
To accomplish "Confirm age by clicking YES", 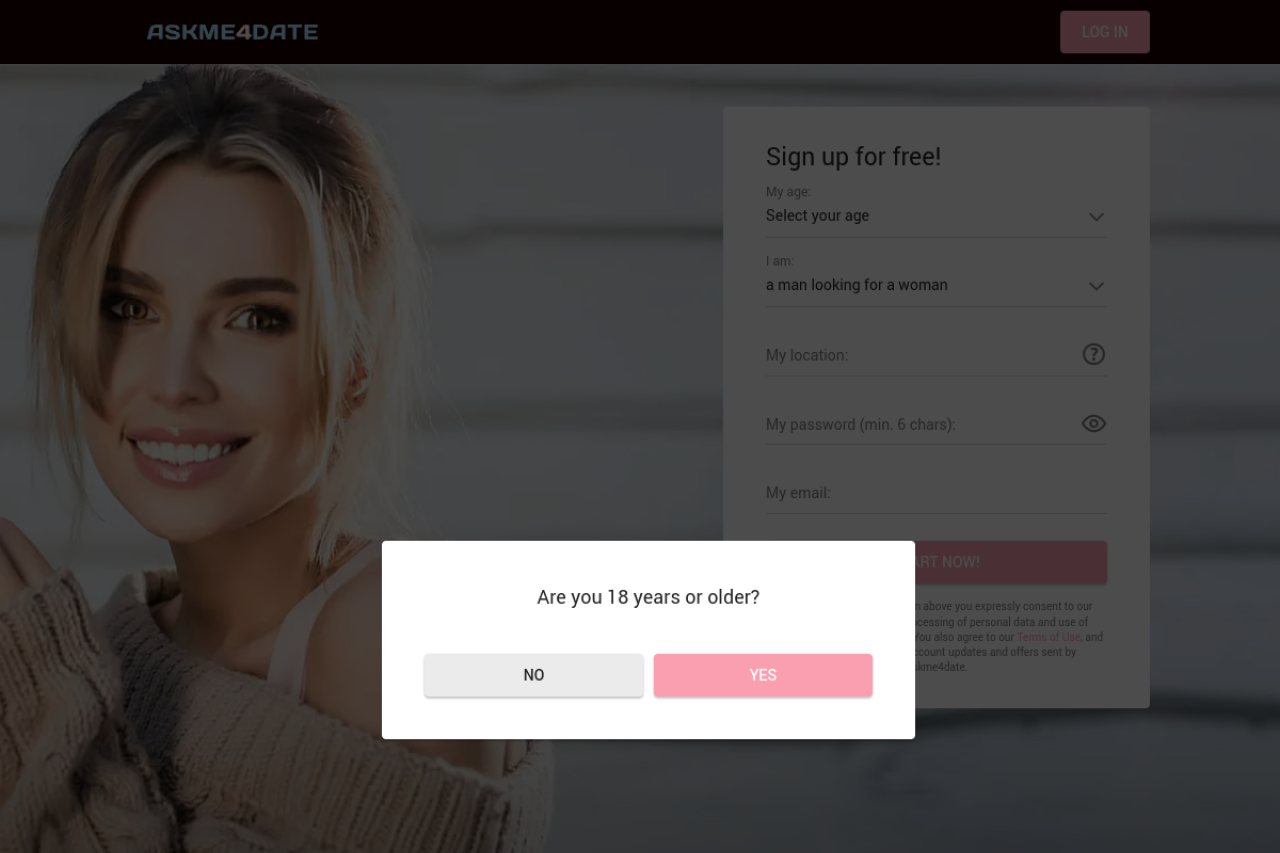I will tap(763, 675).
